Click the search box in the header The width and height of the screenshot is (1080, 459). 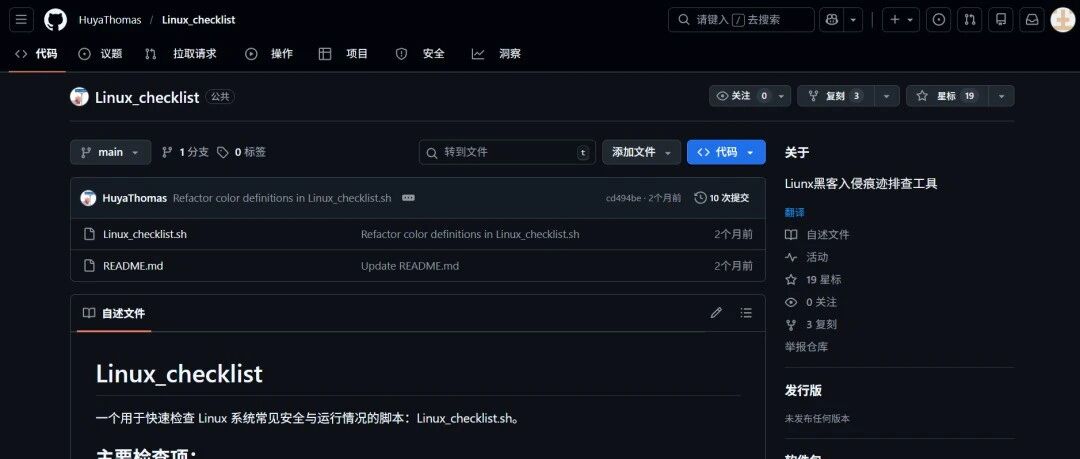[741, 19]
